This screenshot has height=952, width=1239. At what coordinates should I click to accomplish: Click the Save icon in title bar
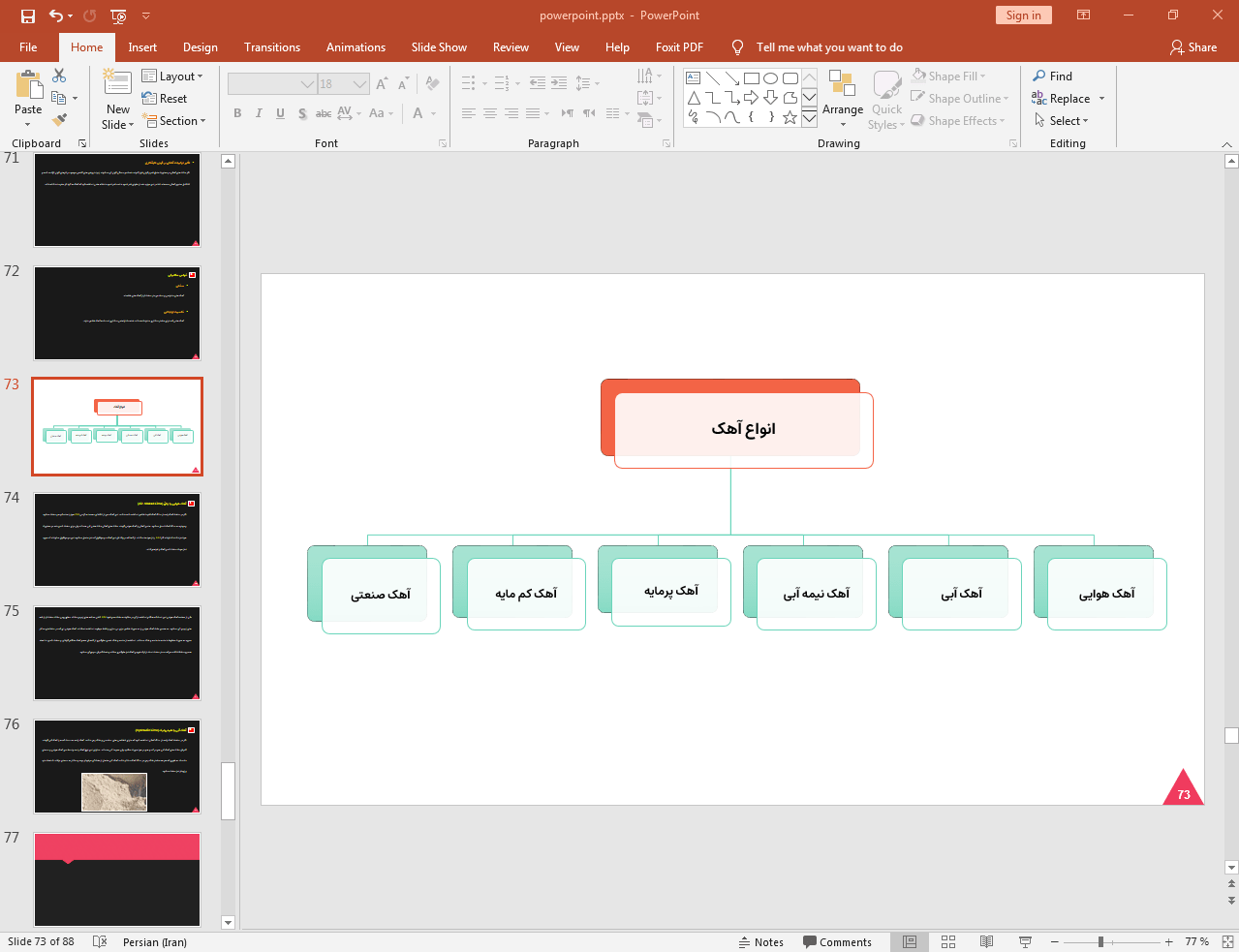click(x=28, y=15)
